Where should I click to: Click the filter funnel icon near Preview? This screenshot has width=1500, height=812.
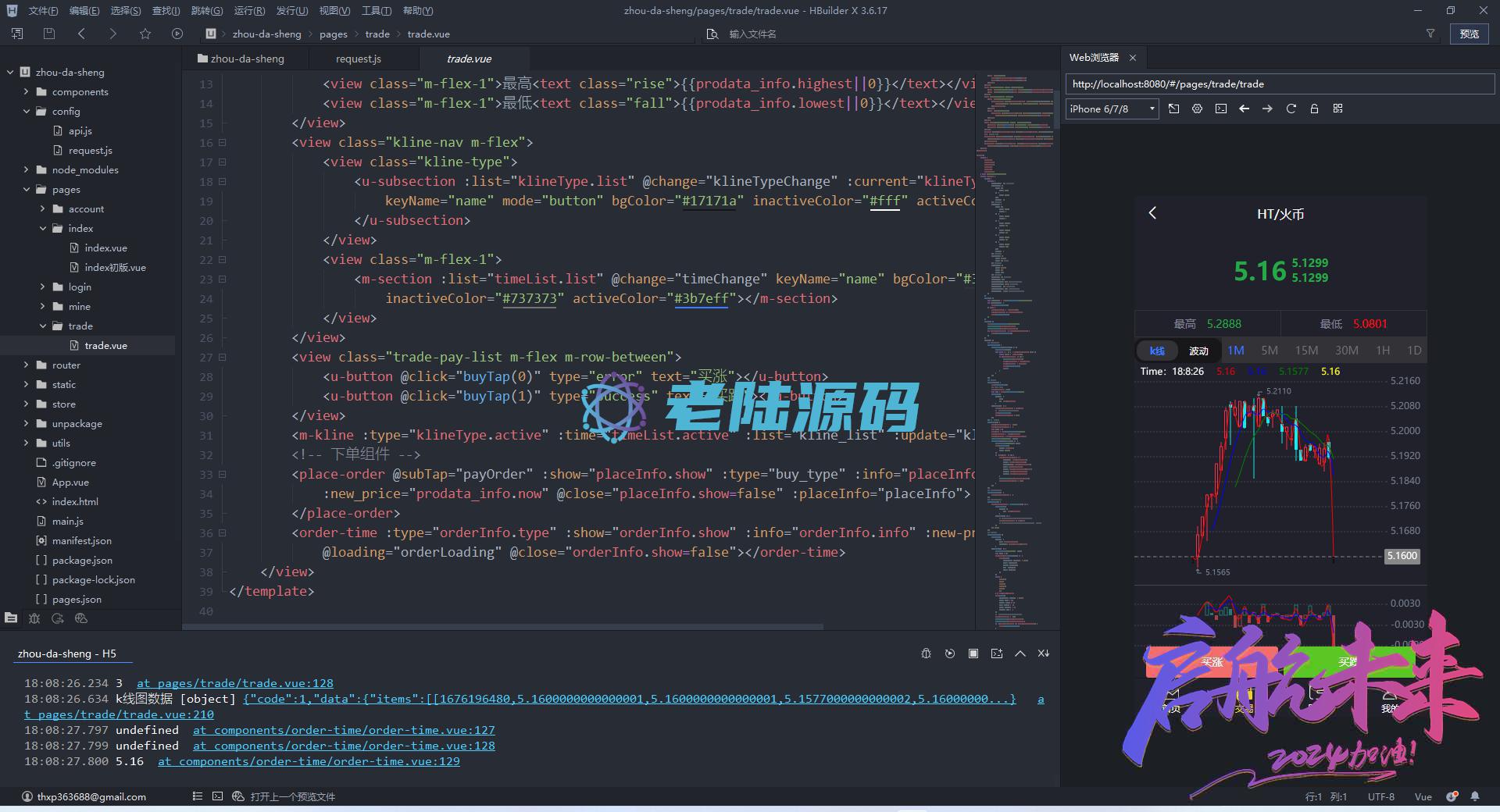pos(1430,34)
